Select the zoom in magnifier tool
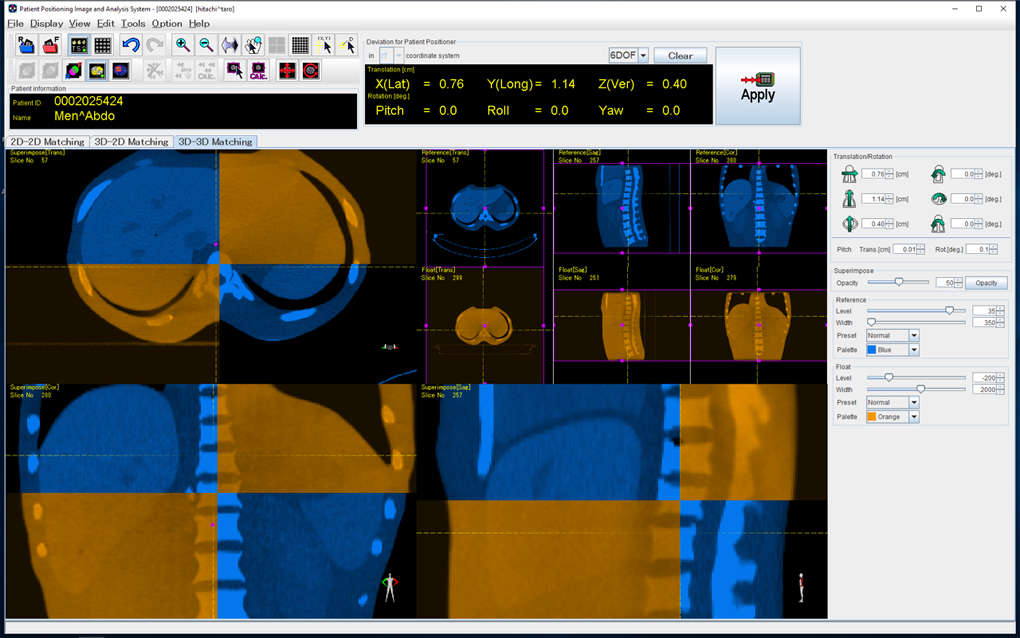 coord(182,45)
